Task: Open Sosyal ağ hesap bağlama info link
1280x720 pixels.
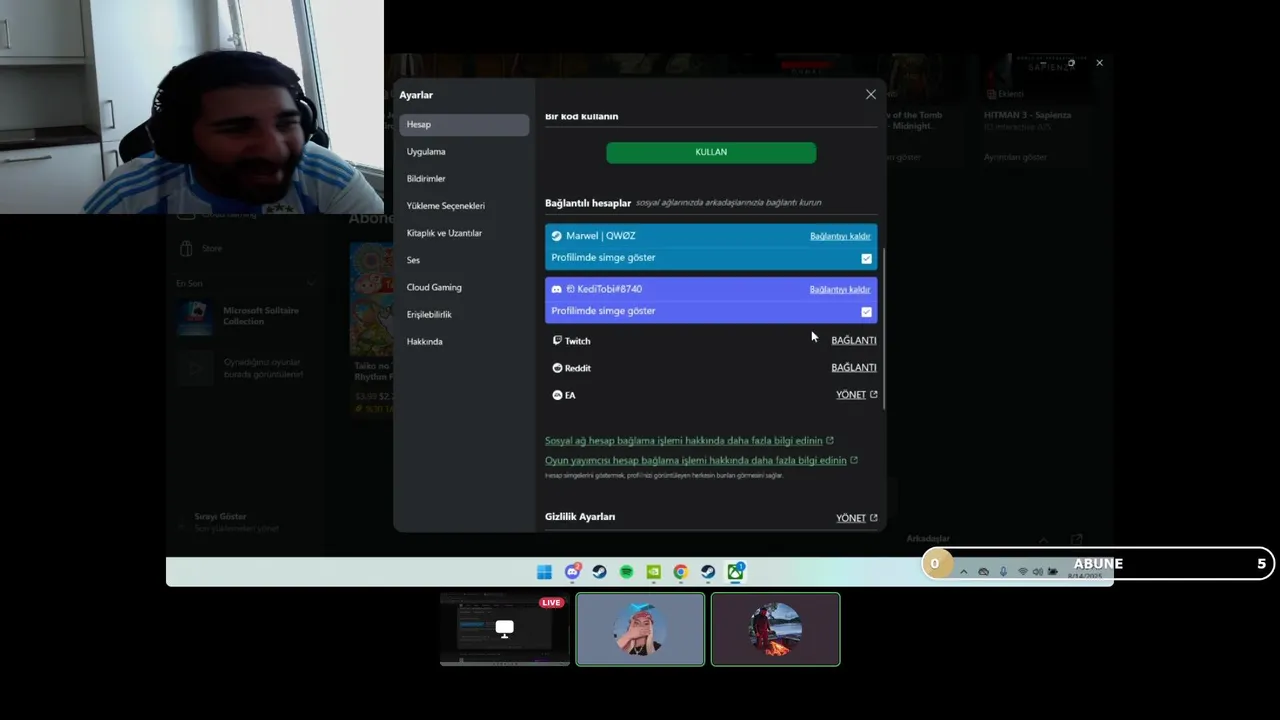Action: [684, 441]
